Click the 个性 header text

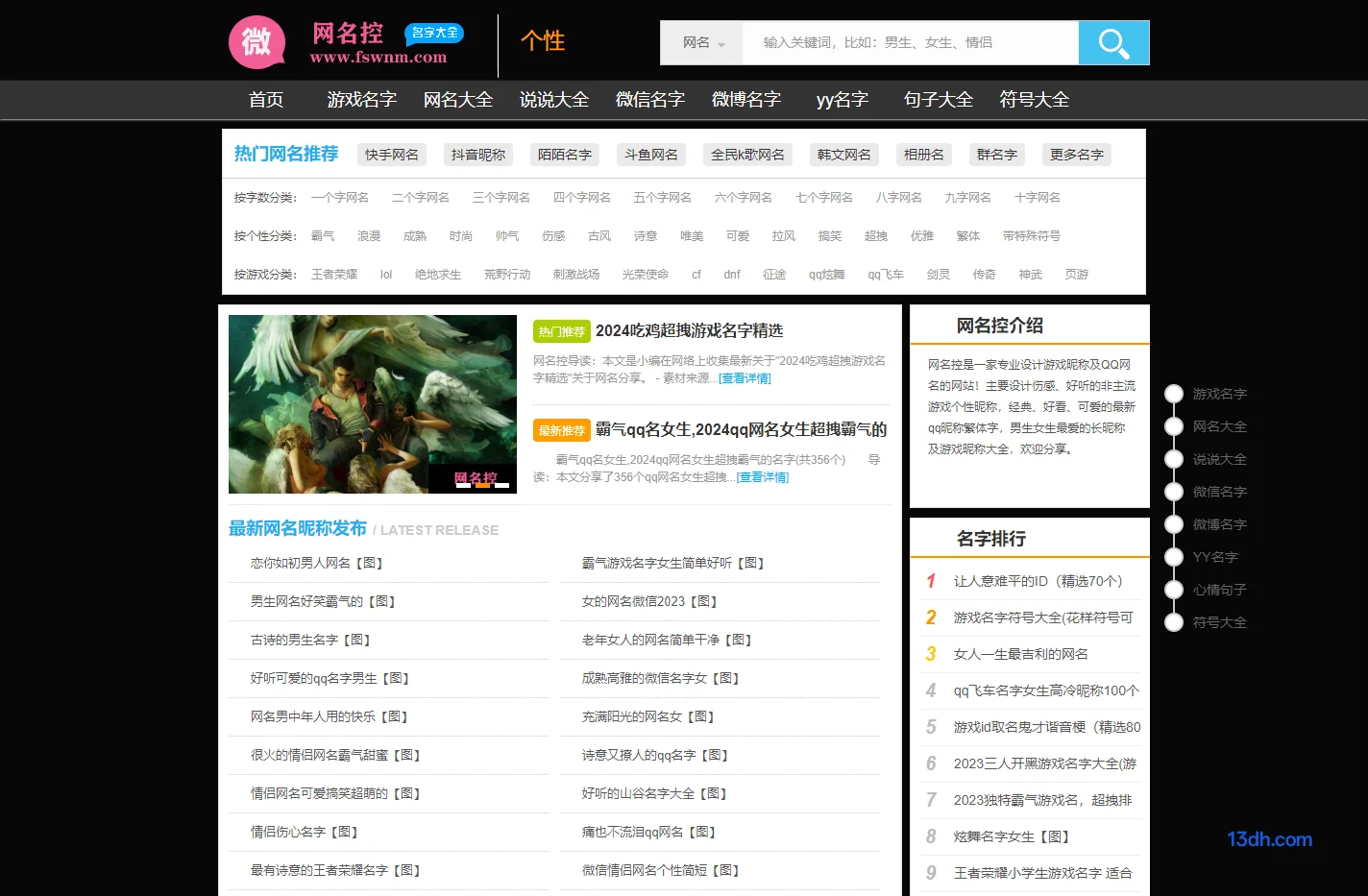coord(543,41)
